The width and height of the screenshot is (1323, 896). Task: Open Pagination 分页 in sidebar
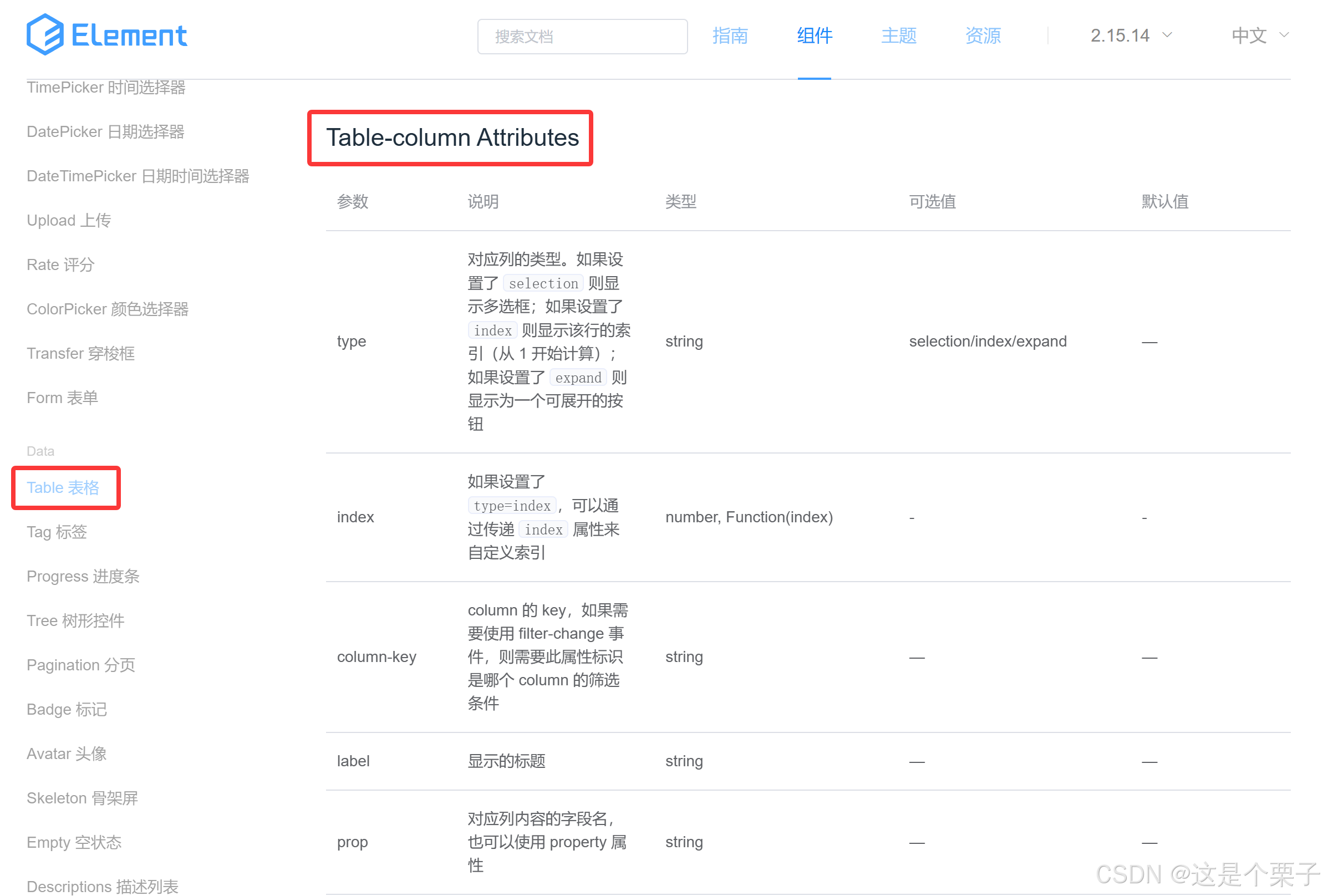[81, 665]
